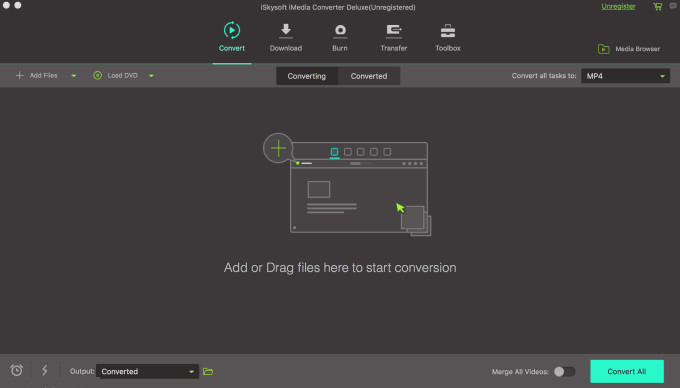Viewport: 680px width, 388px height.
Task: Open the Media Browser
Action: [629, 49]
